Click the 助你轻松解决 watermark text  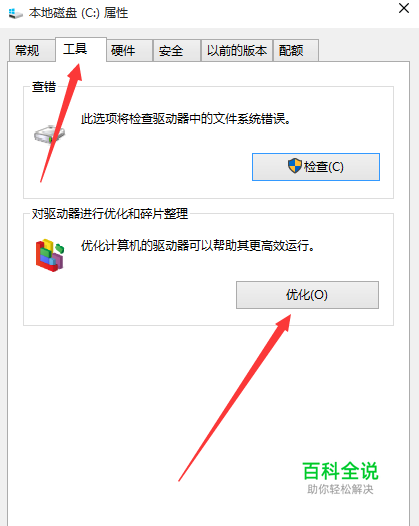click(x=340, y=489)
